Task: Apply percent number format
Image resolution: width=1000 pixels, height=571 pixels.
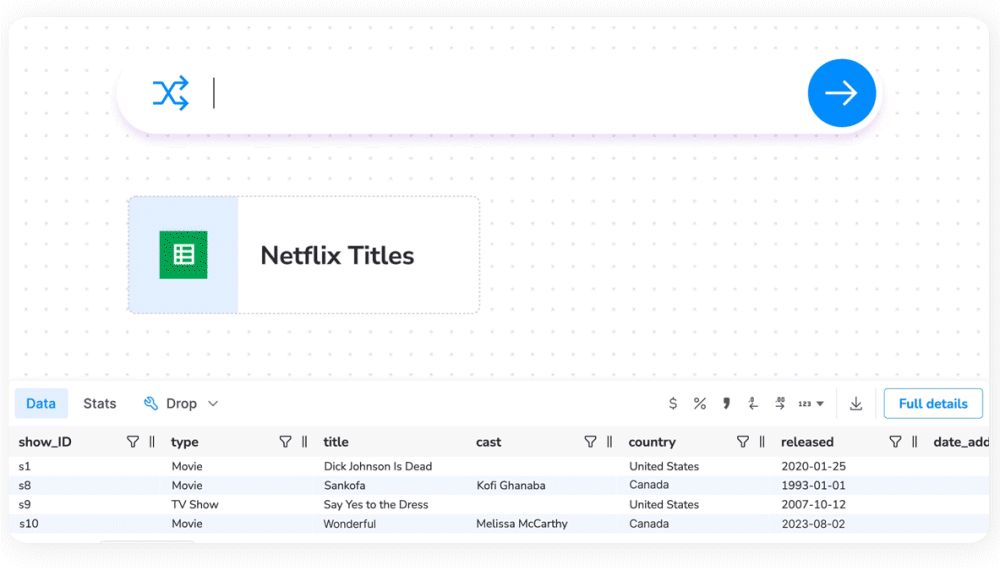Action: tap(700, 403)
